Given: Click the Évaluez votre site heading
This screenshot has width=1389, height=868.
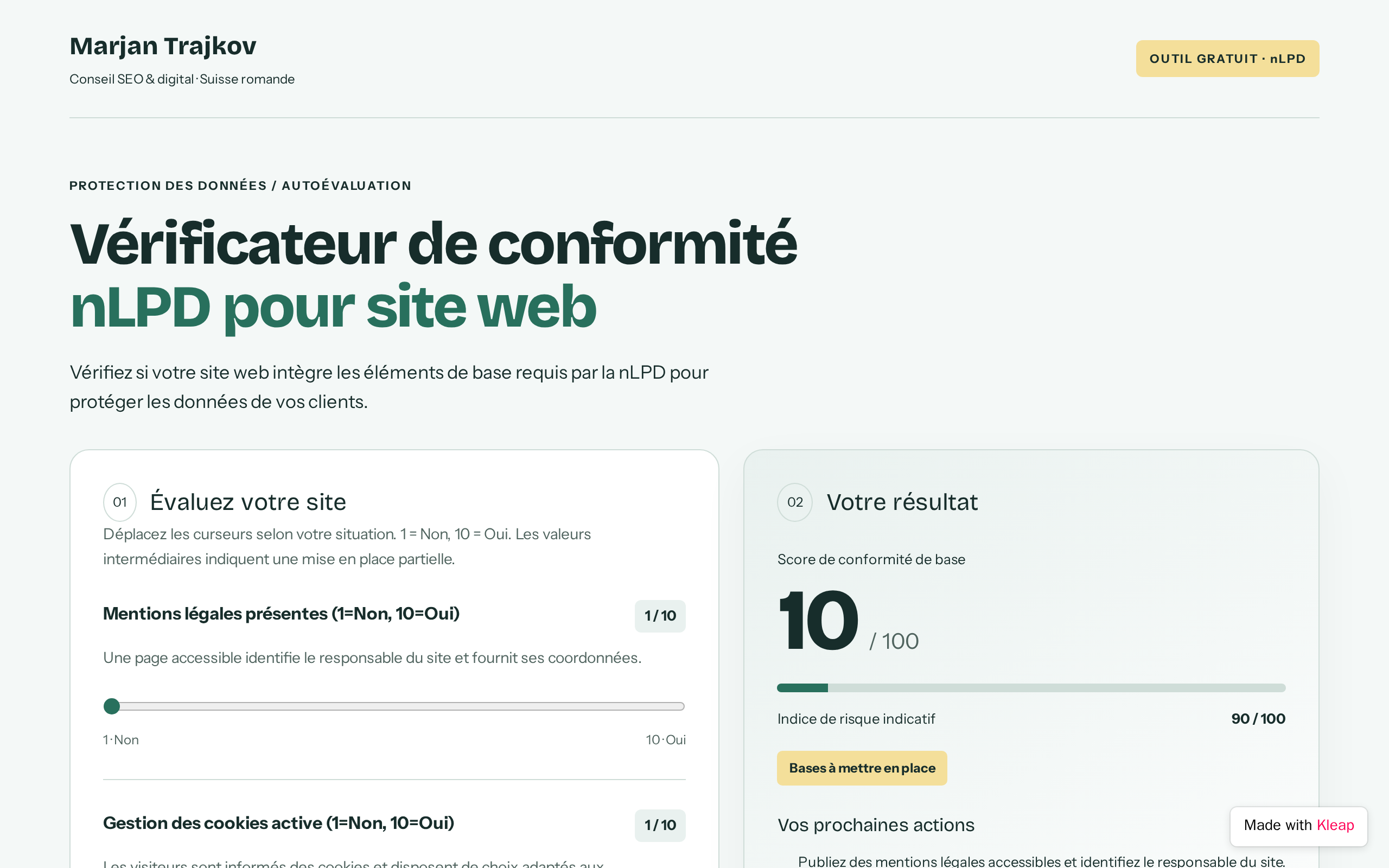Looking at the screenshot, I should (248, 502).
